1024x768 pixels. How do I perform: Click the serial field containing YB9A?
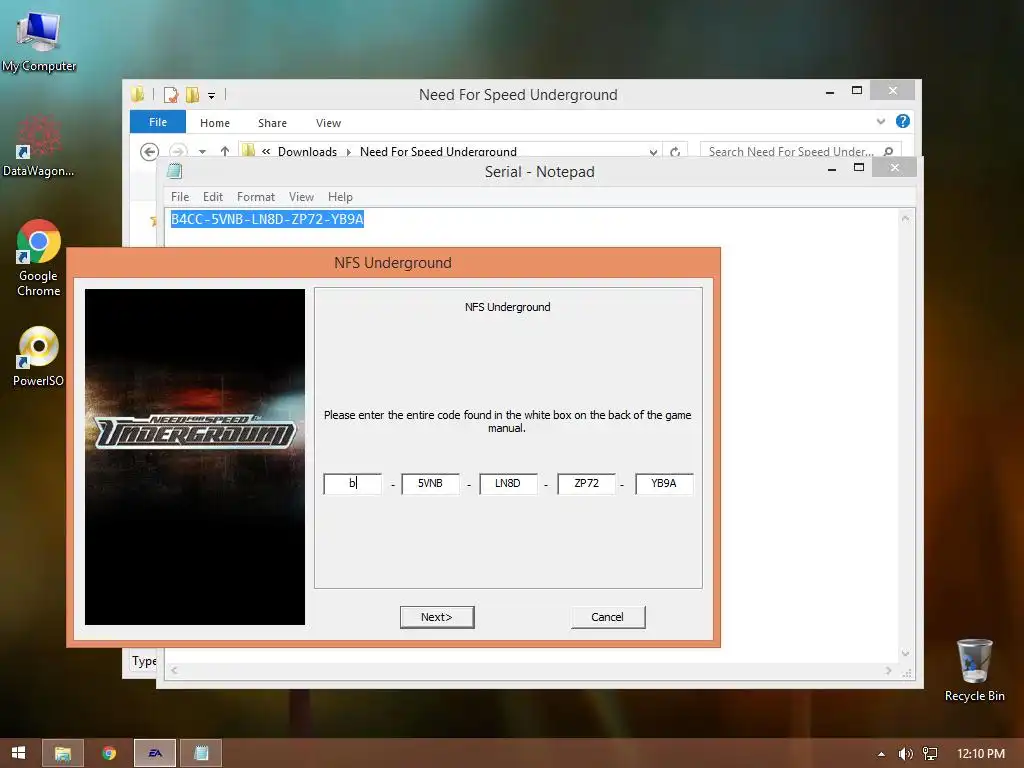[x=664, y=484]
